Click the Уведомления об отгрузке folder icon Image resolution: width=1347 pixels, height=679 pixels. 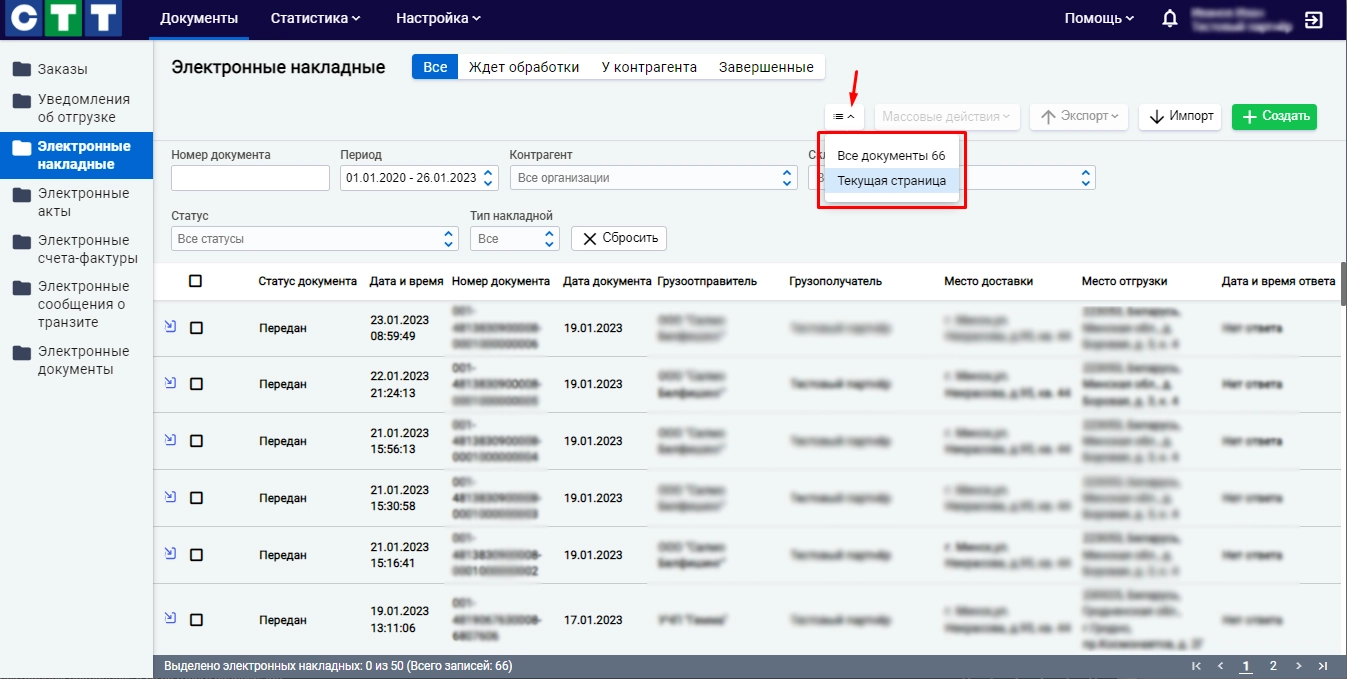click(21, 100)
